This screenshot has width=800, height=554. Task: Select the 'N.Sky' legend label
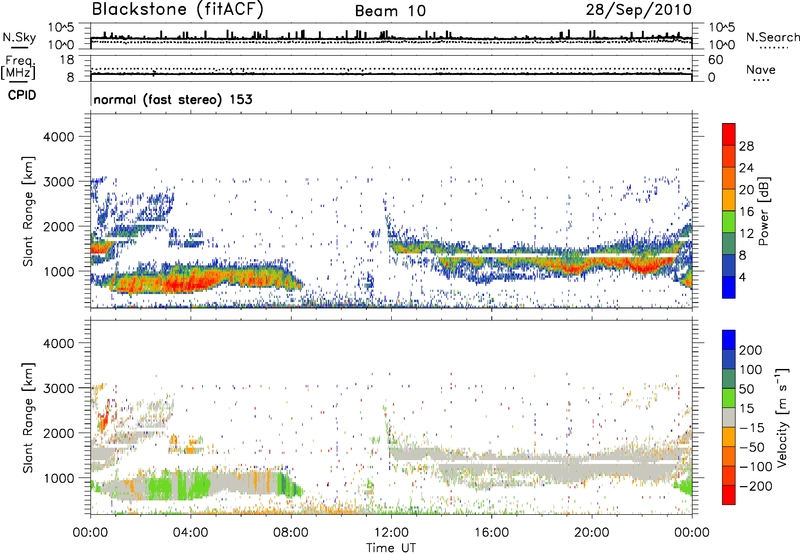[x=19, y=37]
